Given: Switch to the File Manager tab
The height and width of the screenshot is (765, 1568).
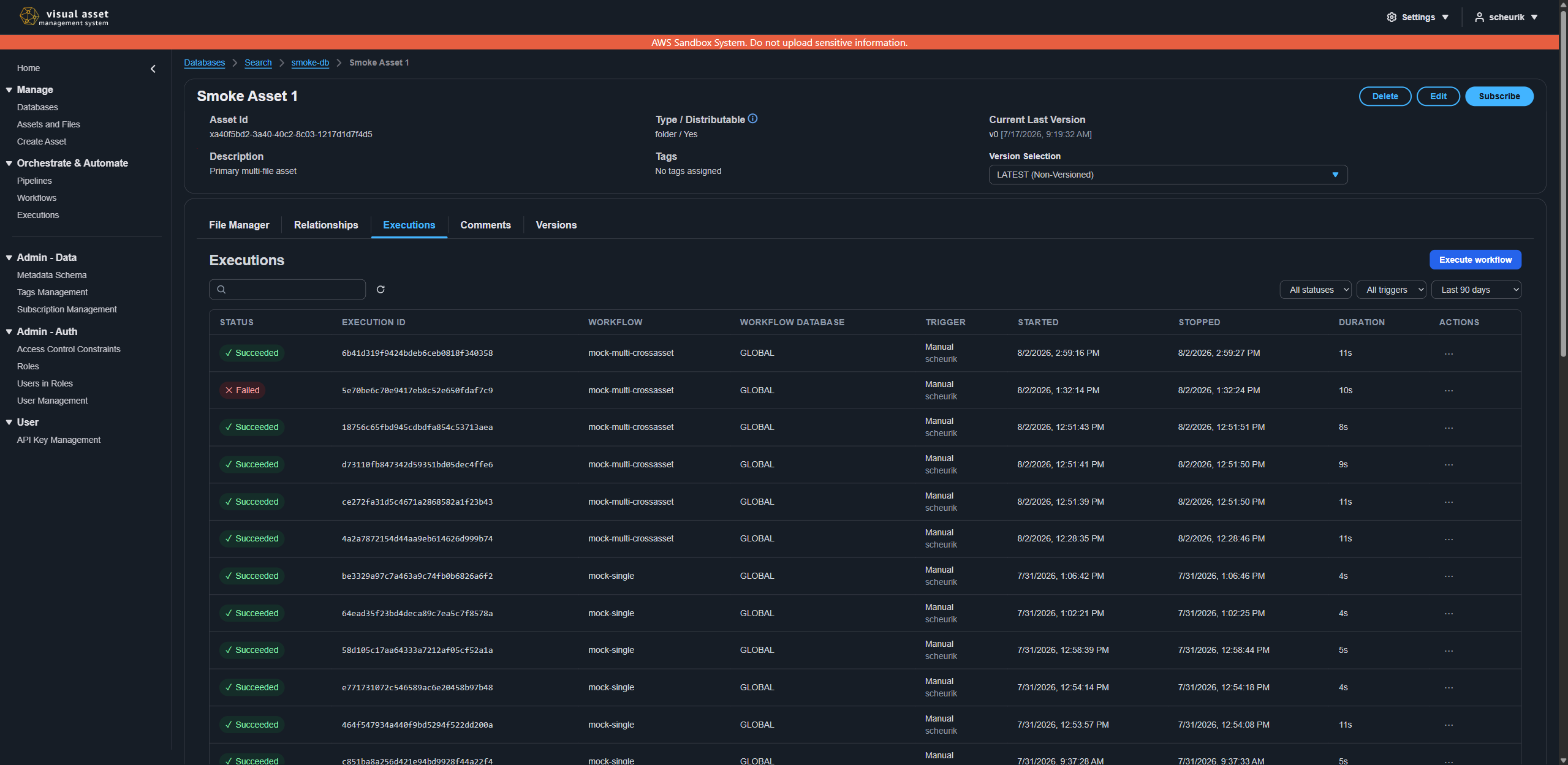Looking at the screenshot, I should tap(239, 225).
